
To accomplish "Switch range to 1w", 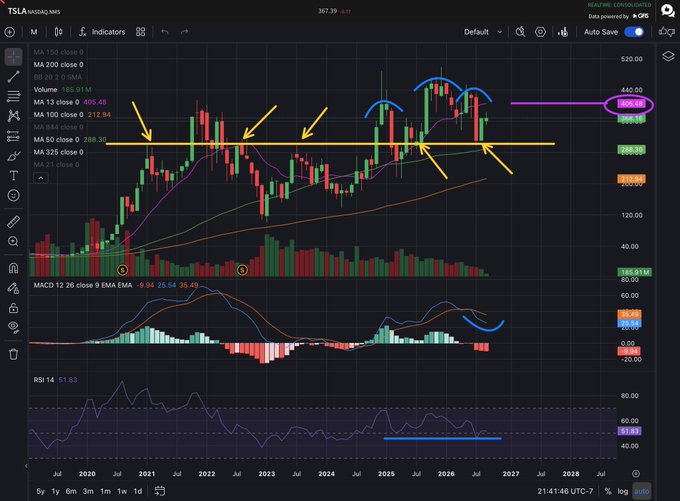I will click(x=122, y=491).
